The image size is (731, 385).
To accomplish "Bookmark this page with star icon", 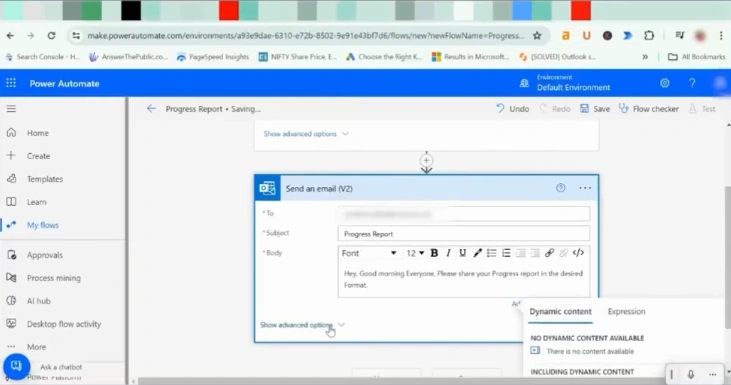I will 537,35.
